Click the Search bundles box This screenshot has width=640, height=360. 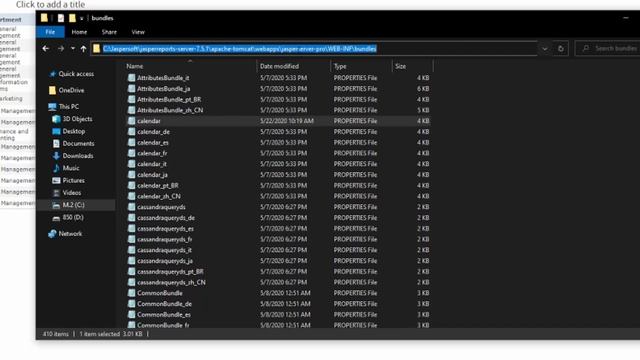coord(608,49)
